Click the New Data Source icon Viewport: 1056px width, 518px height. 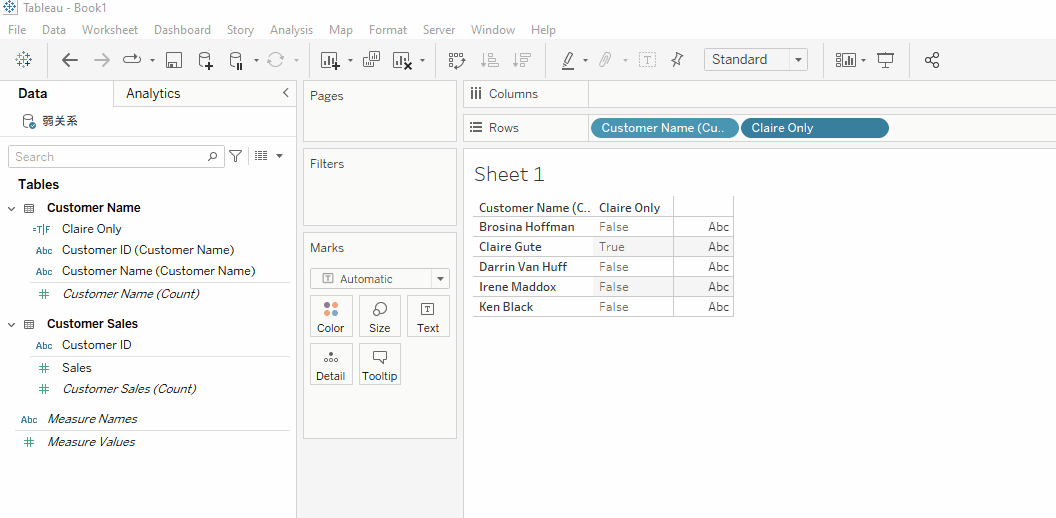[x=205, y=60]
